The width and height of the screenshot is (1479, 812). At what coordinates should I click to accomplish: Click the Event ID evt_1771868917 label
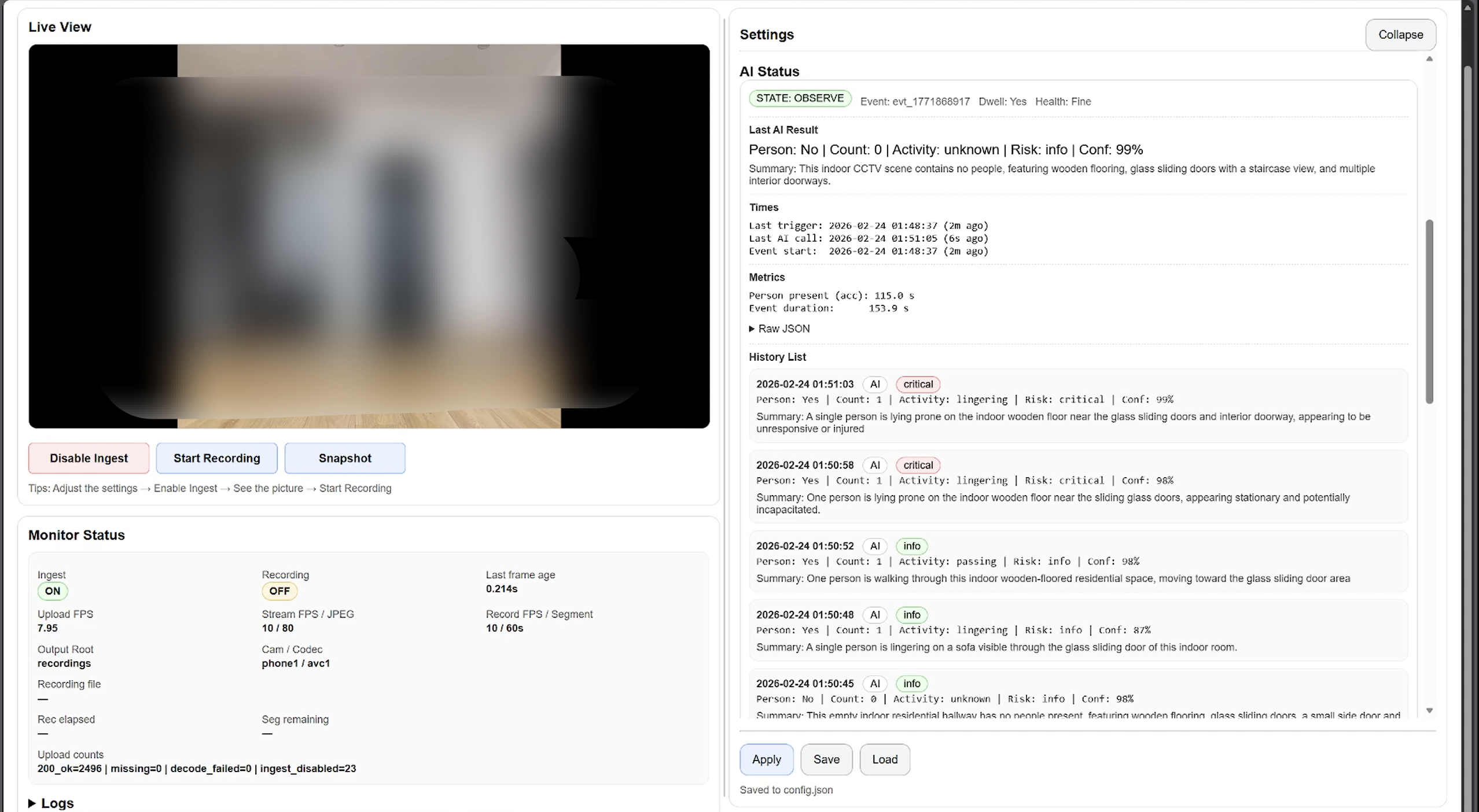pyautogui.click(x=915, y=101)
